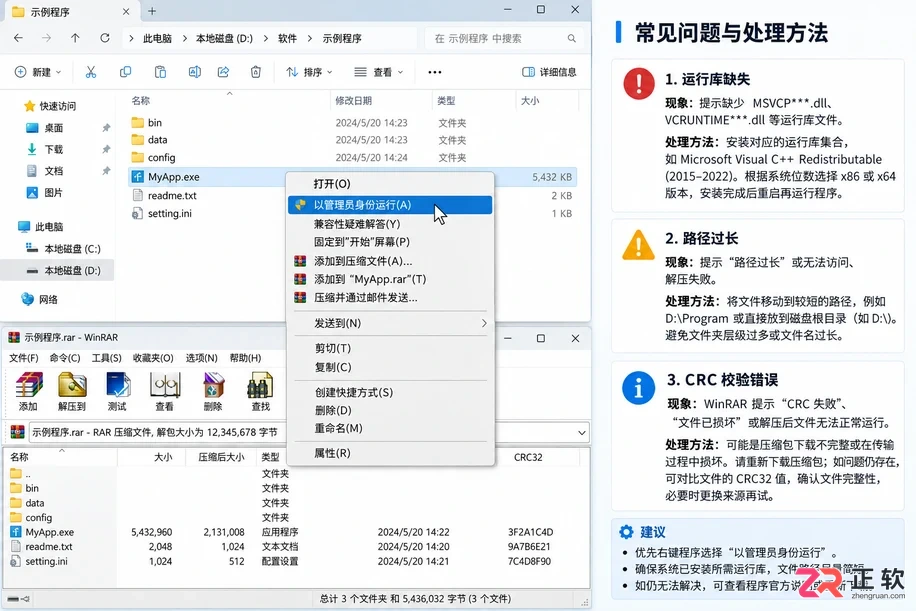The image size is (916, 611).
Task: Click the Delete trash icon in Explorer toolbar
Action: click(255, 72)
